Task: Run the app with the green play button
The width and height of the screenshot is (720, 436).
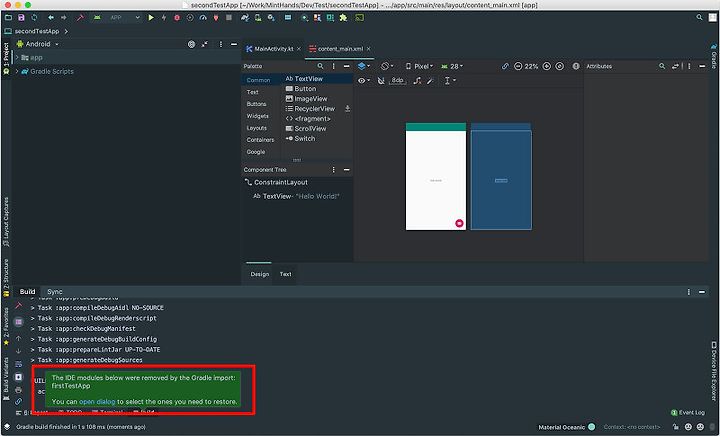Action: 151,17
